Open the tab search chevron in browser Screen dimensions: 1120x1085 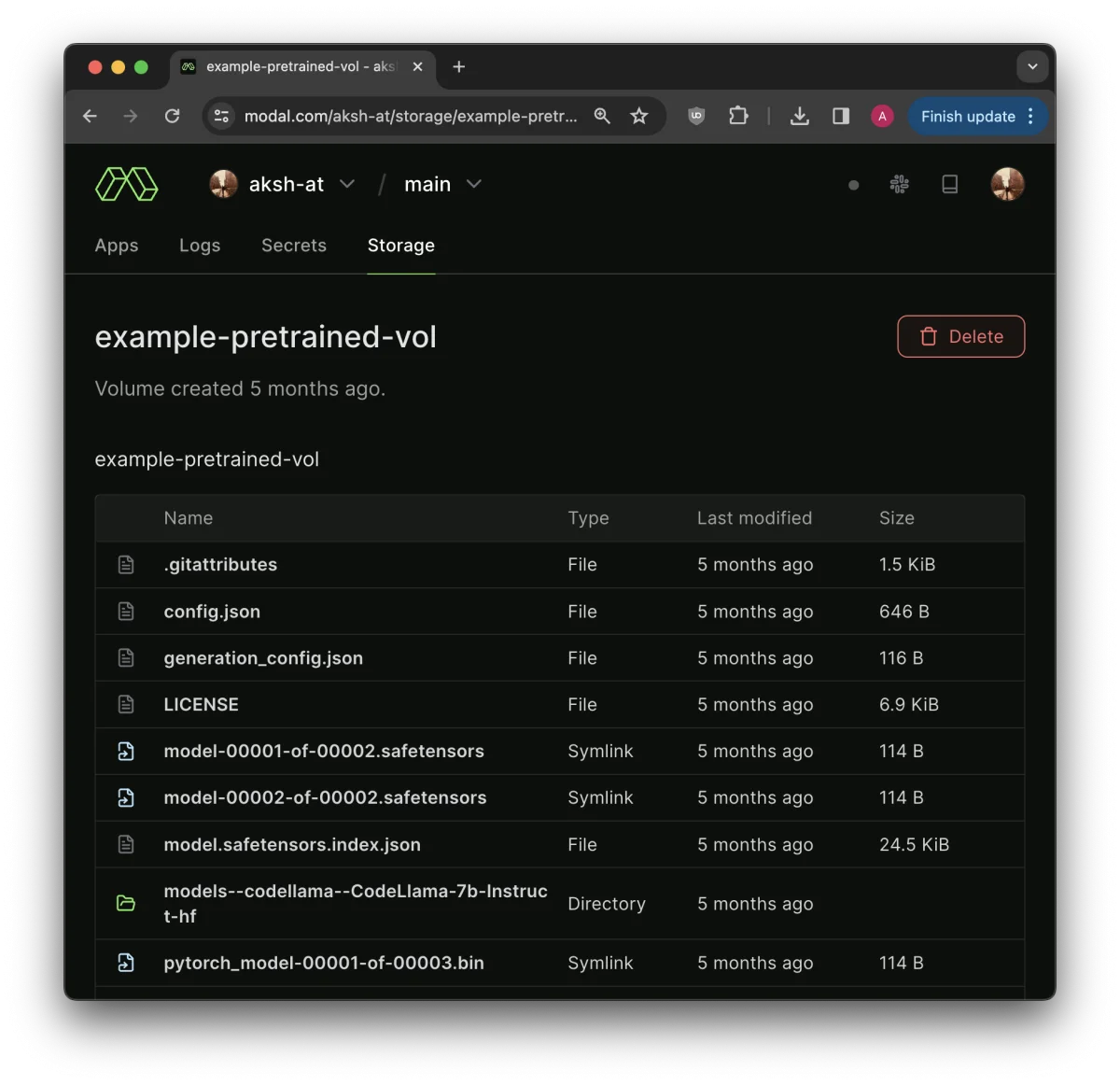1032,66
